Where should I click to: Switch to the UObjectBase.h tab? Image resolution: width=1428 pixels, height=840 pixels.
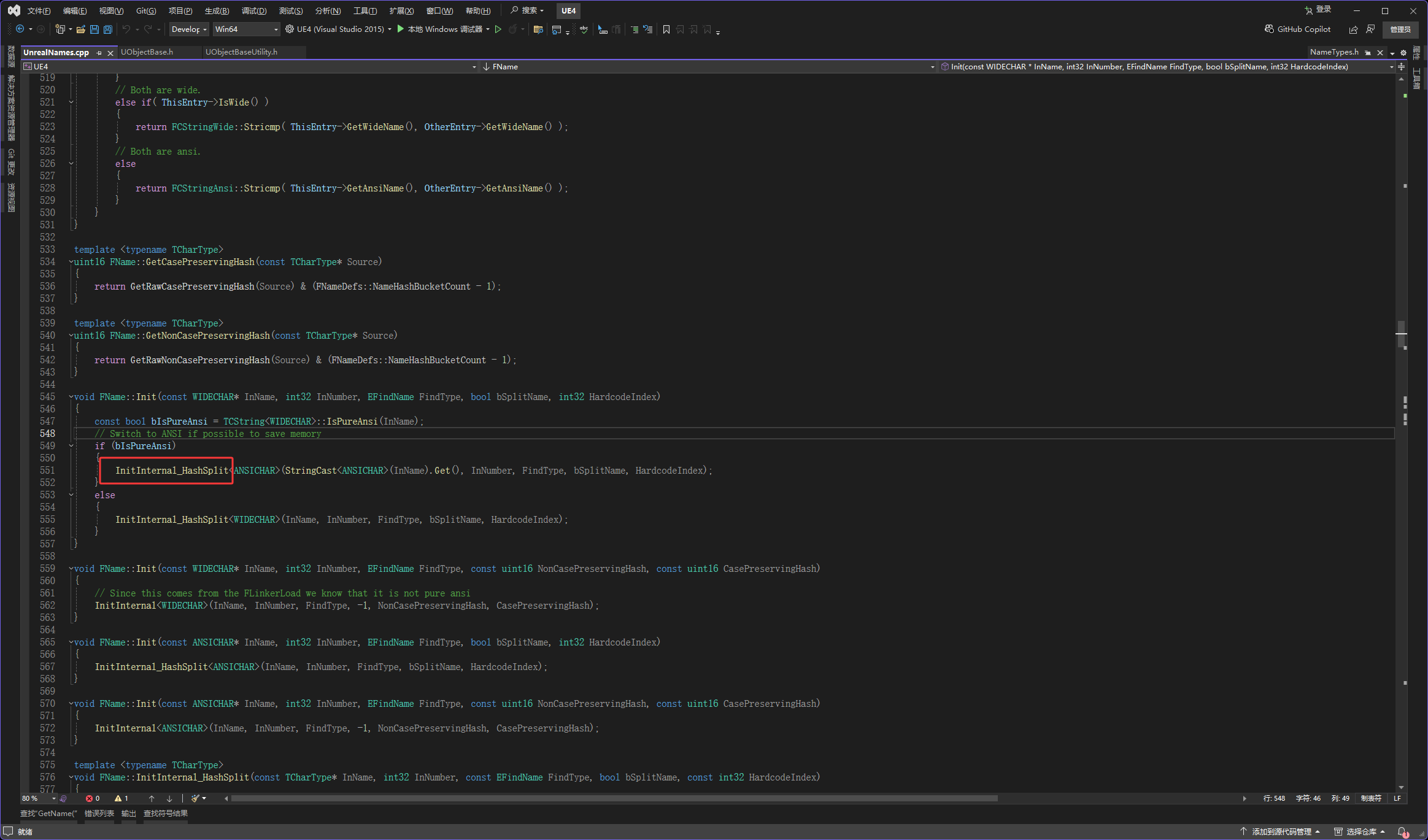click(x=147, y=52)
